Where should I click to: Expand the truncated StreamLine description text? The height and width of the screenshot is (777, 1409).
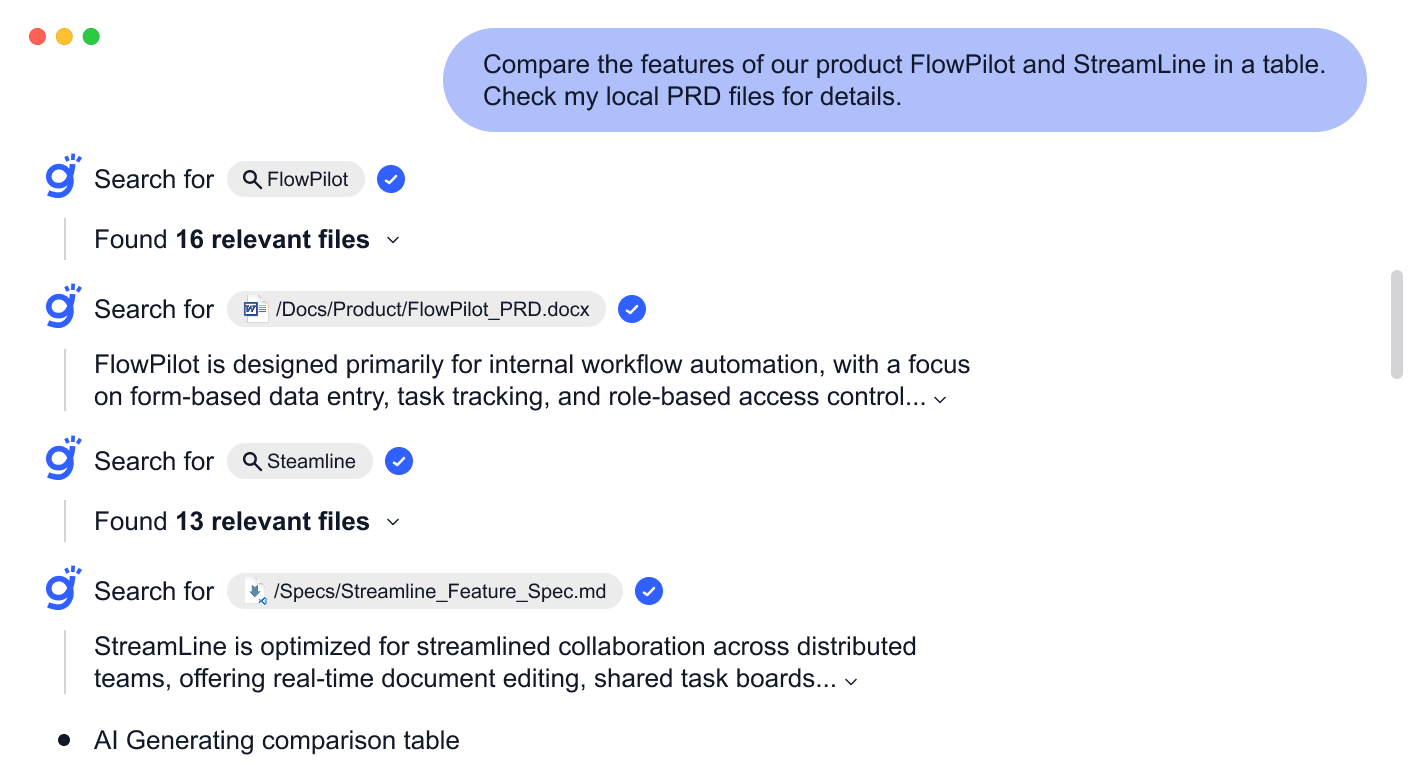pos(850,680)
